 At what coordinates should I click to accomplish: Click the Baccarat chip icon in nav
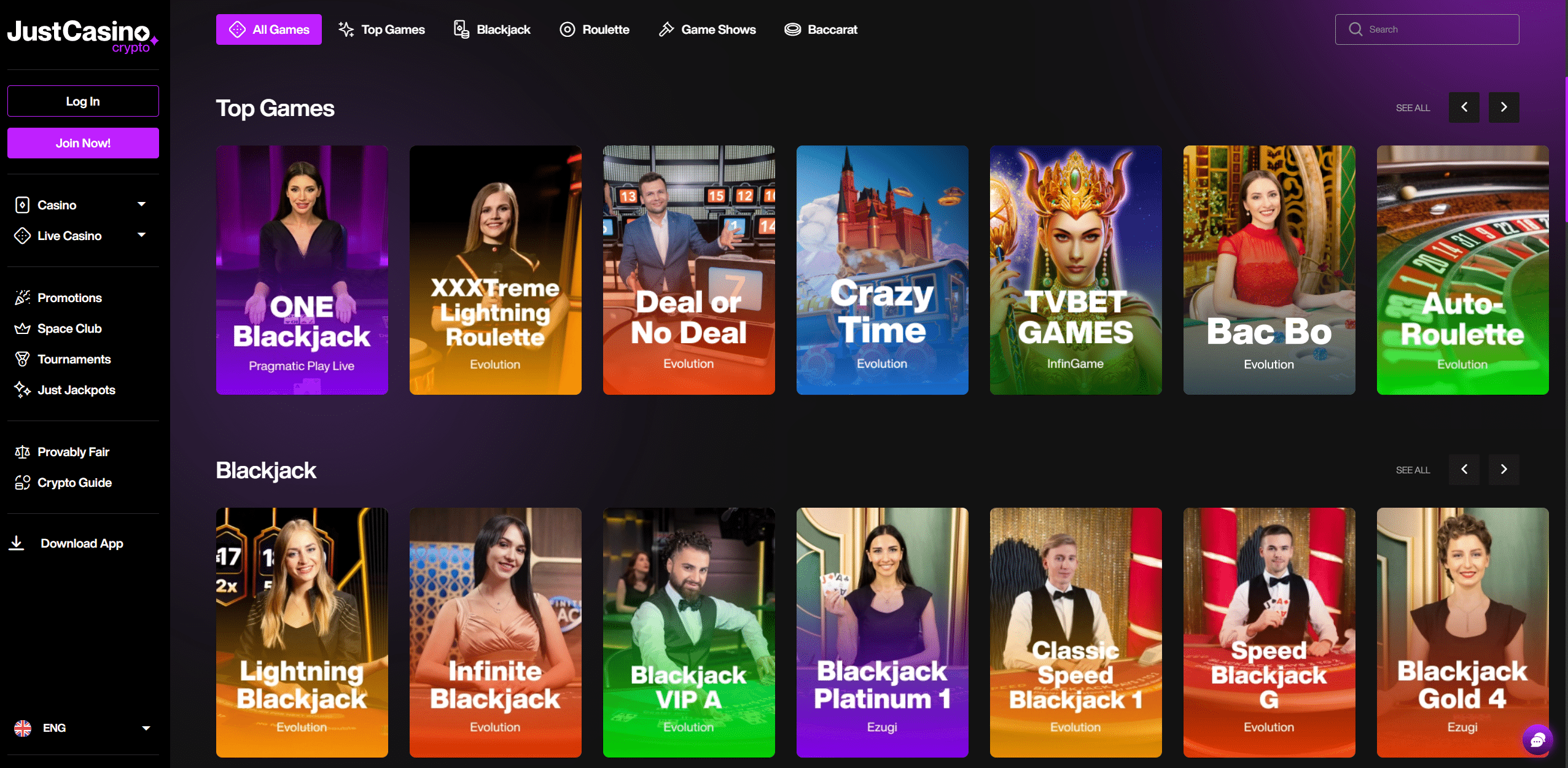pyautogui.click(x=793, y=29)
